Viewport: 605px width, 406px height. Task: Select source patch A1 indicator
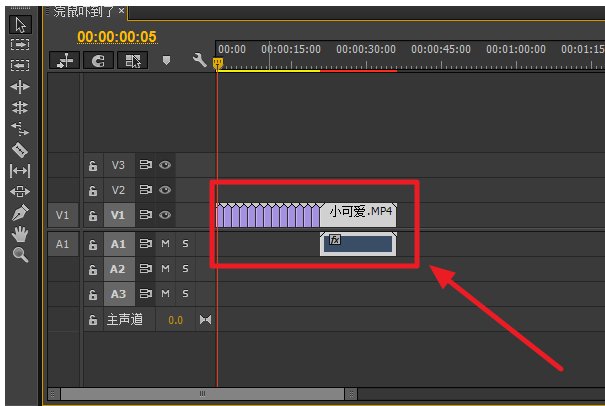(x=63, y=244)
